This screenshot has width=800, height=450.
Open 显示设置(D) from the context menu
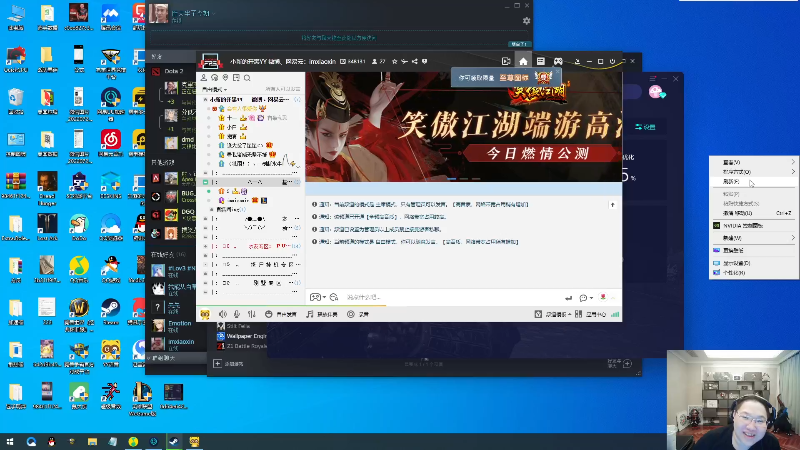(x=753, y=263)
